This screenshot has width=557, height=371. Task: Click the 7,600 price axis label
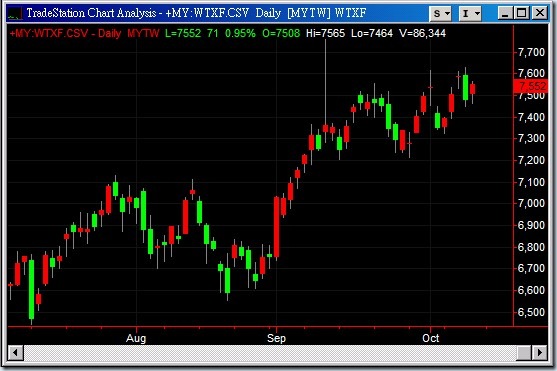[531, 73]
